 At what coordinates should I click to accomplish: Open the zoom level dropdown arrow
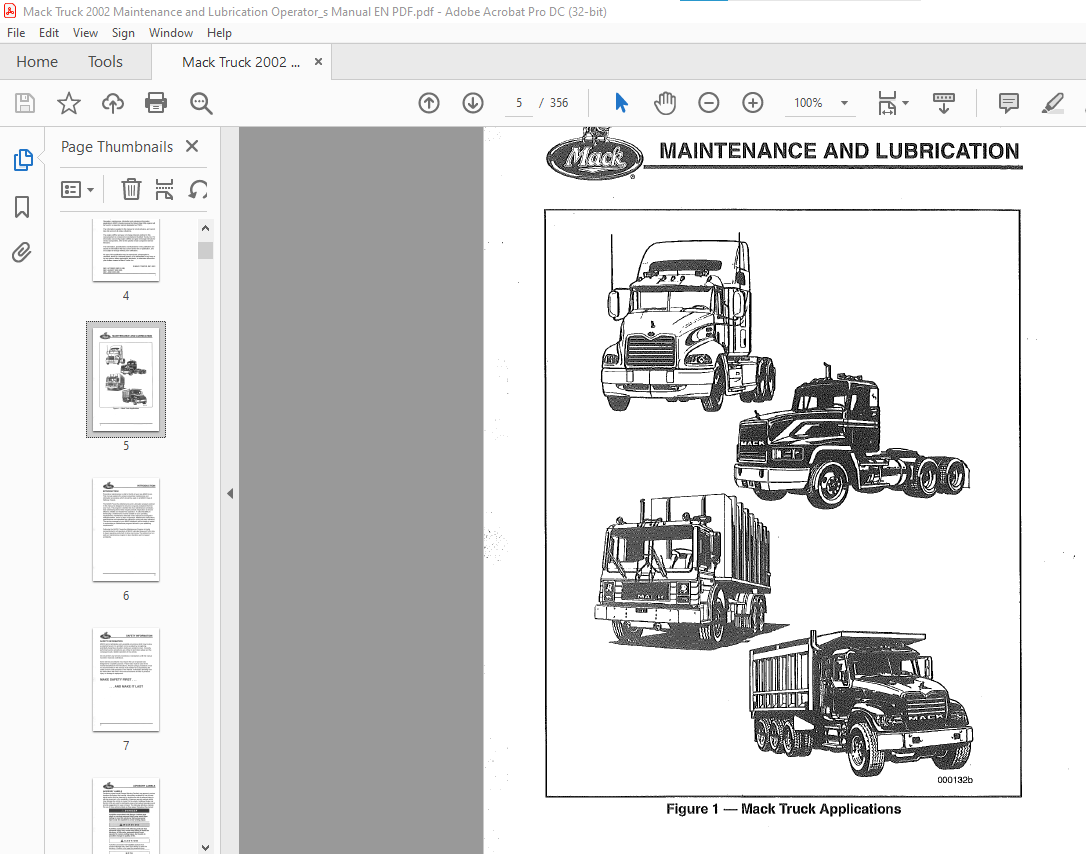(x=844, y=103)
